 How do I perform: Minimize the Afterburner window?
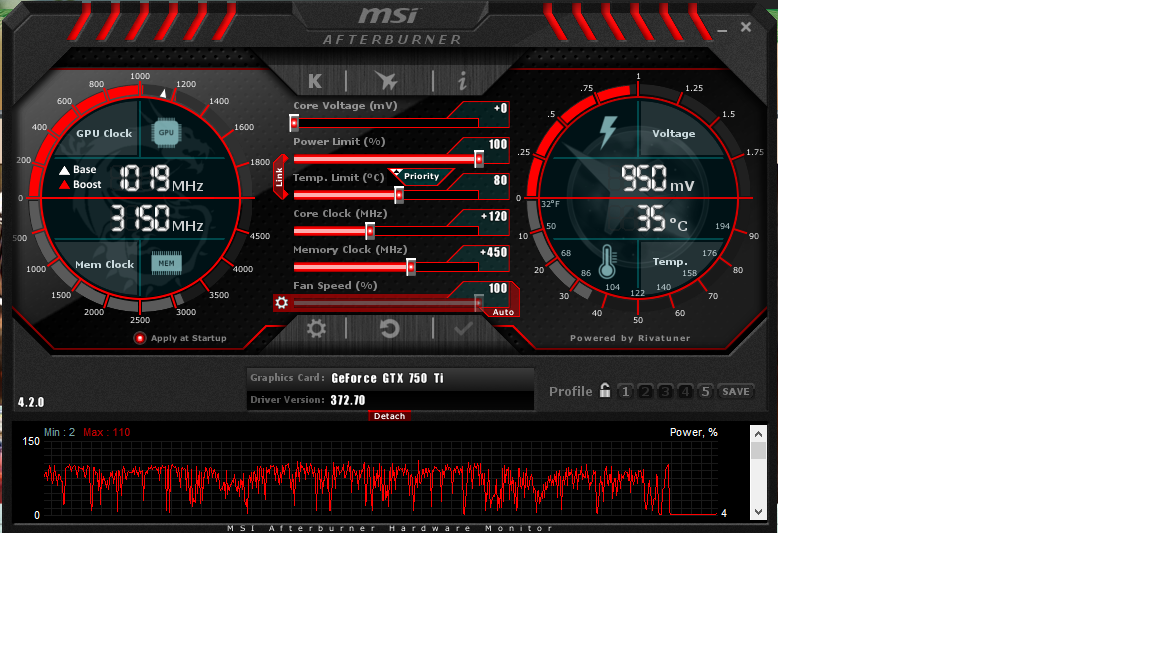point(722,29)
